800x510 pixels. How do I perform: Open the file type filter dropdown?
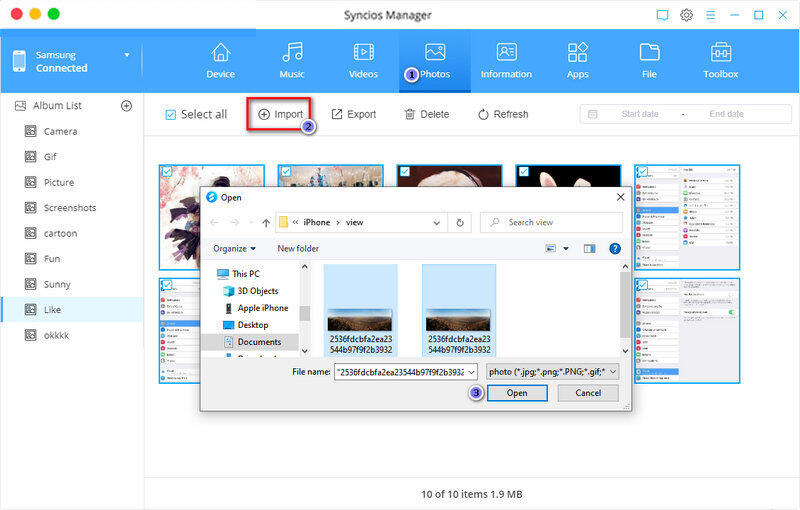pyautogui.click(x=552, y=371)
